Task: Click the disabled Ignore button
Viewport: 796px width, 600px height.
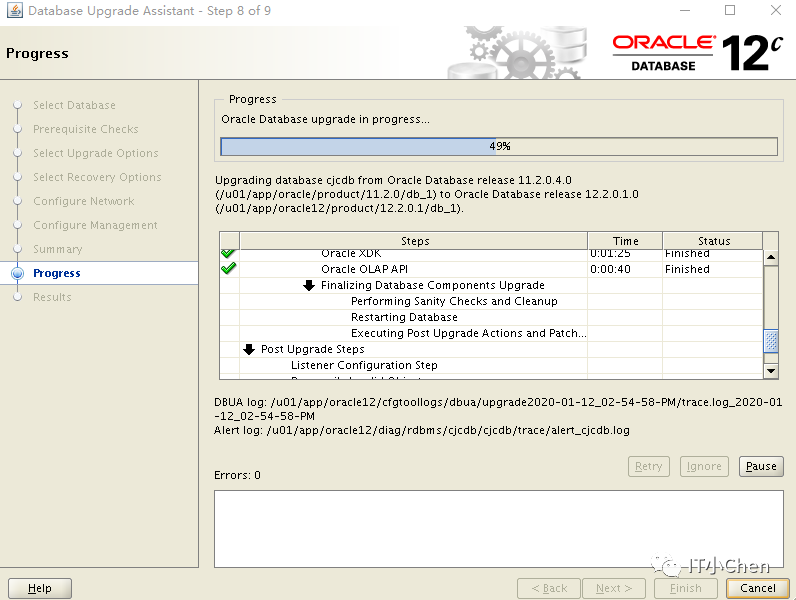Action: click(x=704, y=466)
